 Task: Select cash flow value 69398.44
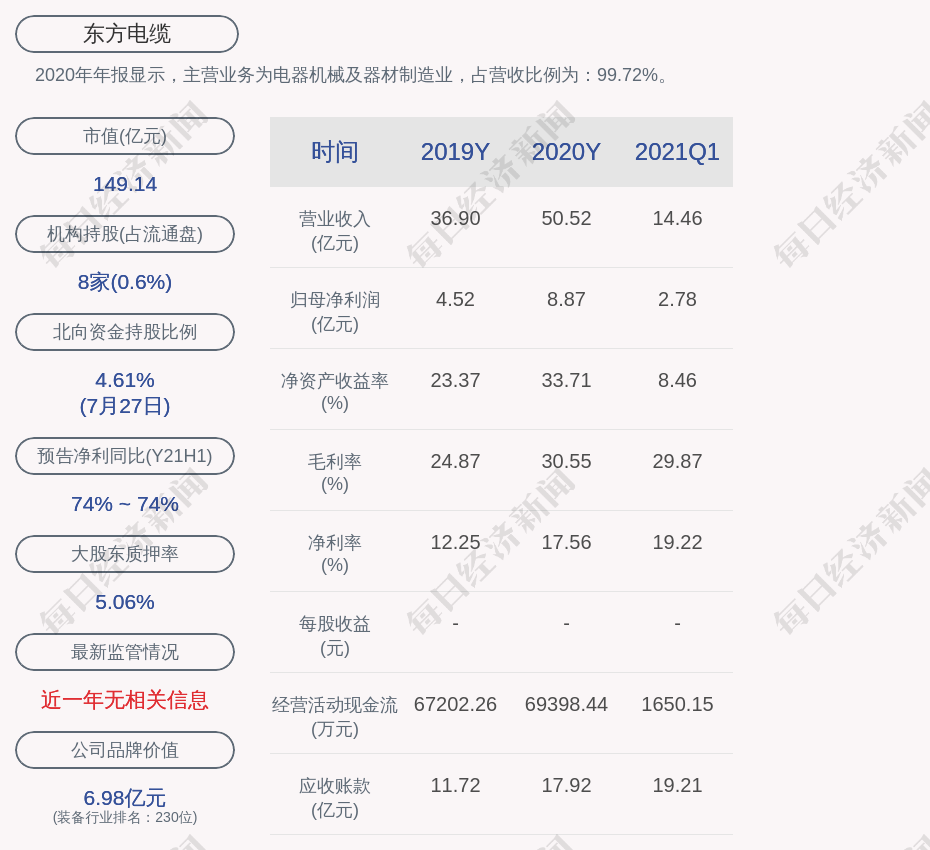click(x=566, y=704)
